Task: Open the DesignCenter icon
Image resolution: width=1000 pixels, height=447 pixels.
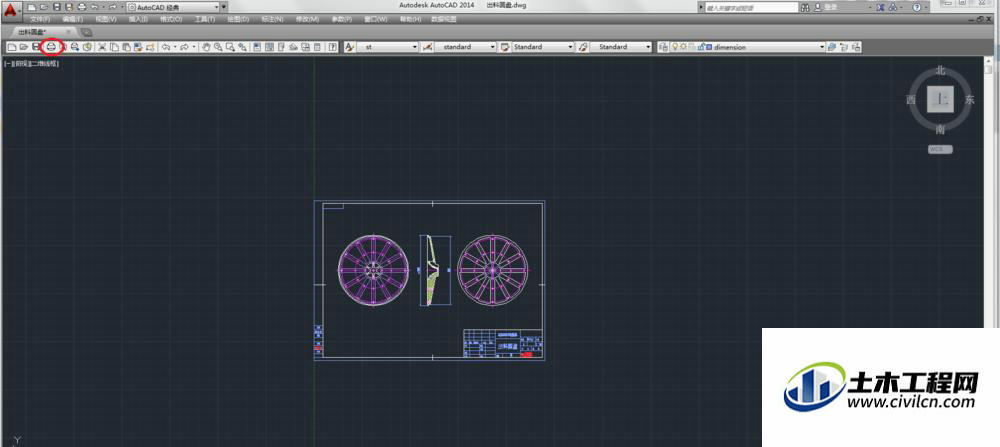Action: (269, 47)
